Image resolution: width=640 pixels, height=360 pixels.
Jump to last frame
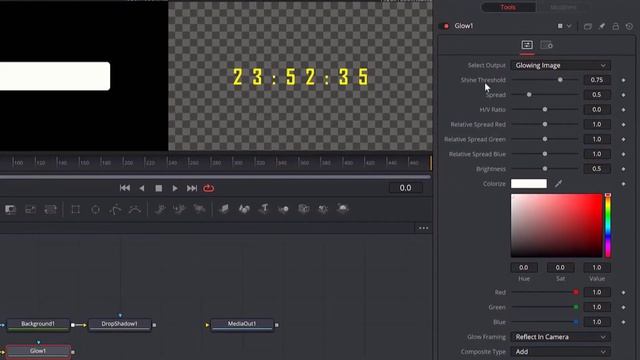point(191,188)
